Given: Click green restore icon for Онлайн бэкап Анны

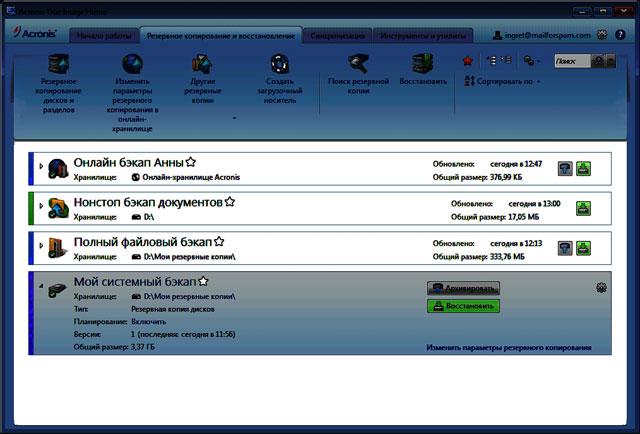Looking at the screenshot, I should point(584,168).
